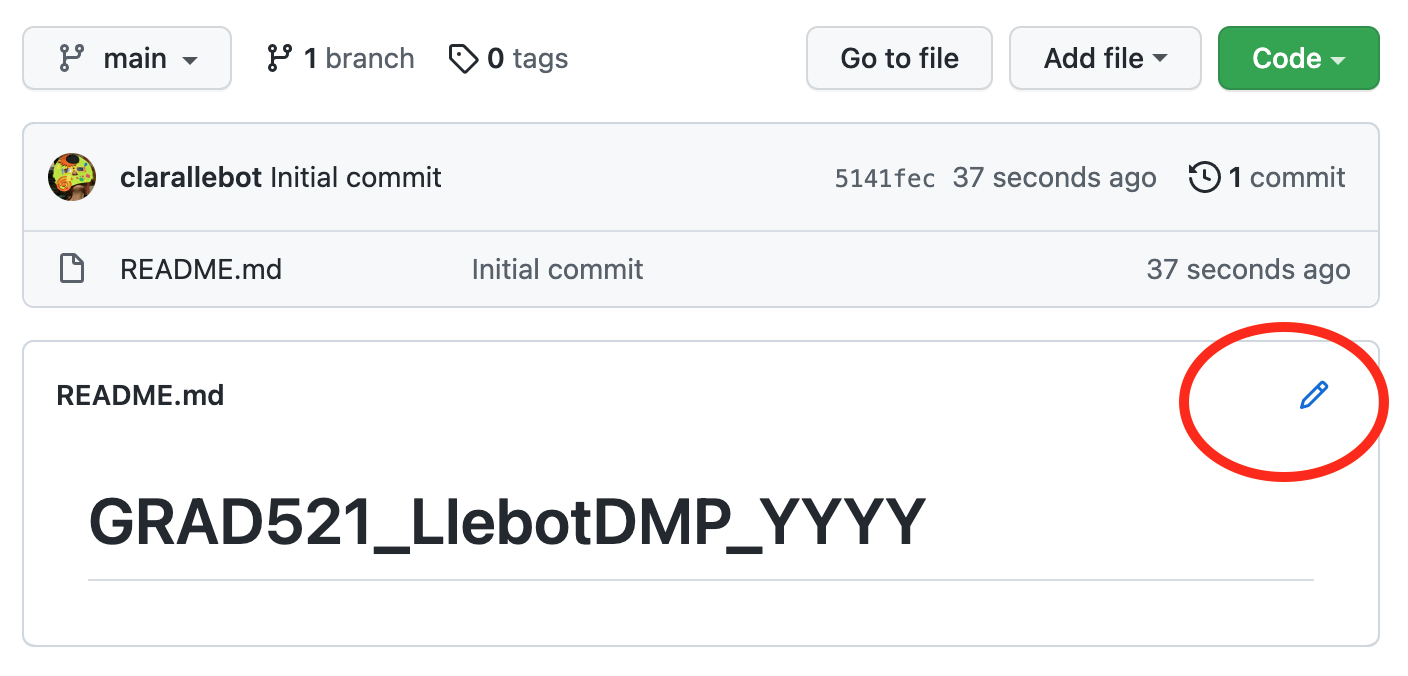Click the GRAD521_LlebotDMP_YYYY heading
Image resolution: width=1408 pixels, height=676 pixels.
coord(506,517)
